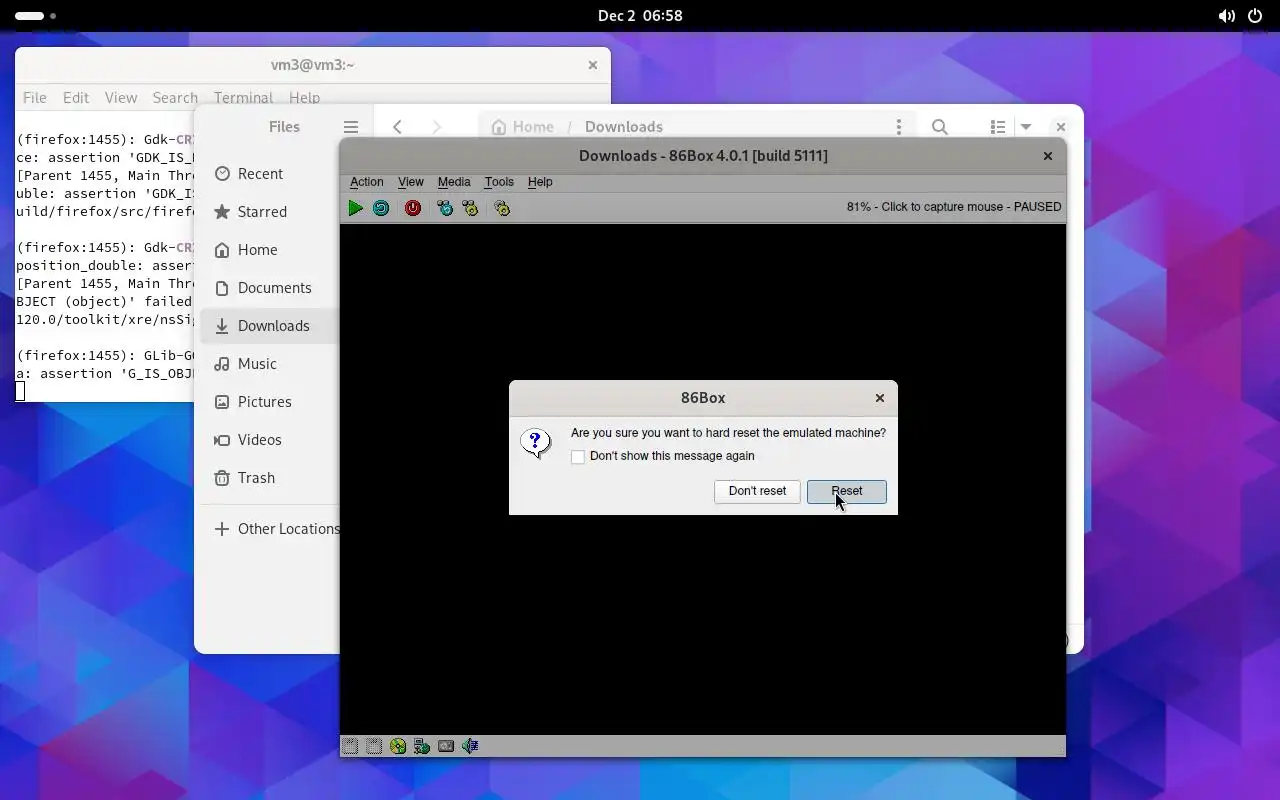Click the sound speaker status bar icon

point(470,746)
